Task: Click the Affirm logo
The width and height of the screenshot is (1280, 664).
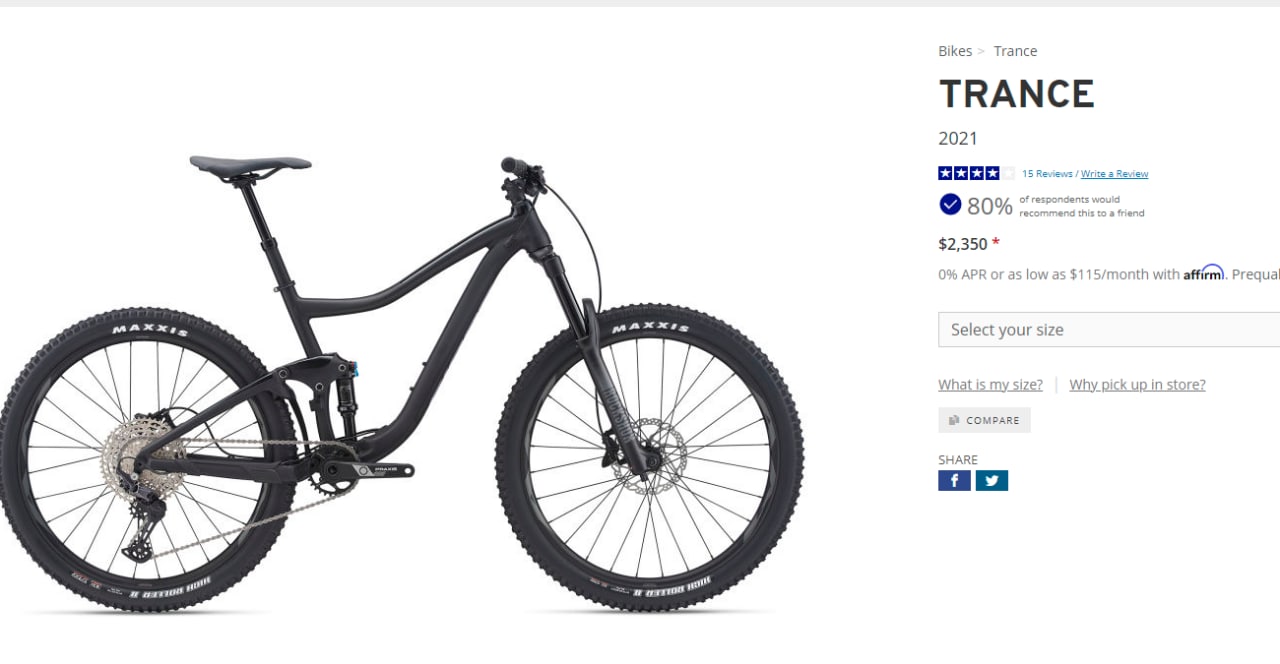Action: (x=1204, y=273)
